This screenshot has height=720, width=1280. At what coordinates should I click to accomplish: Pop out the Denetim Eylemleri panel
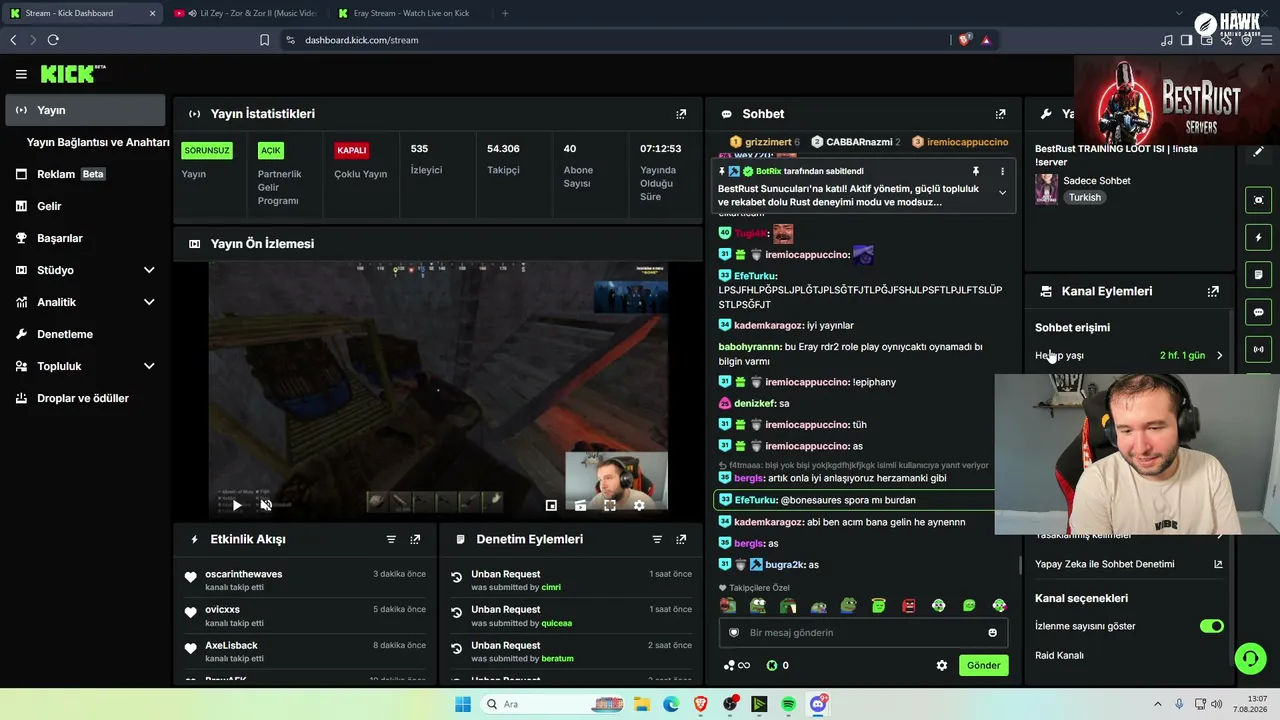click(681, 539)
